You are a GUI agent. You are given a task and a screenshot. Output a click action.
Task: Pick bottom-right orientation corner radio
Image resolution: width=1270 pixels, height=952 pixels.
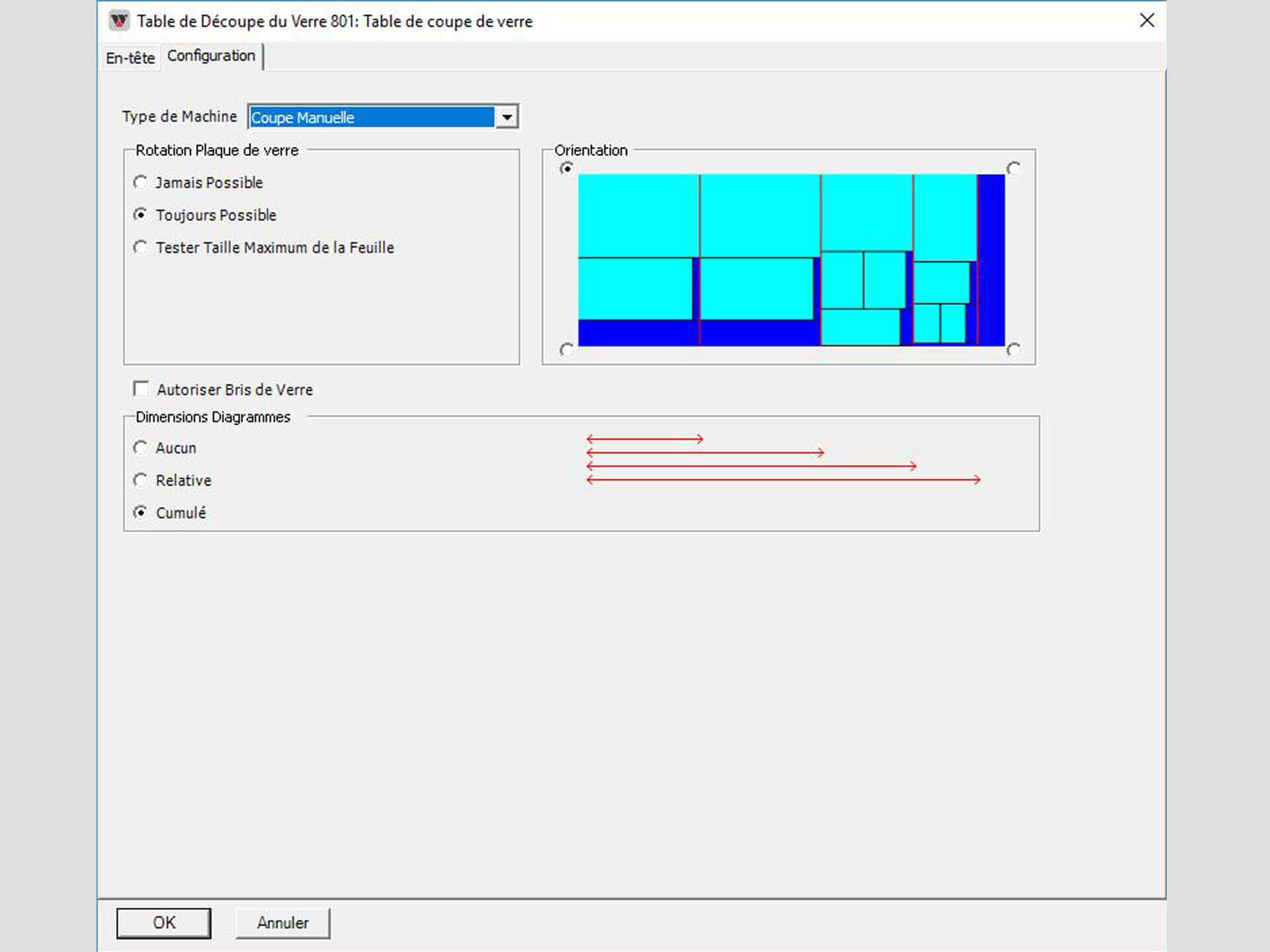1013,349
